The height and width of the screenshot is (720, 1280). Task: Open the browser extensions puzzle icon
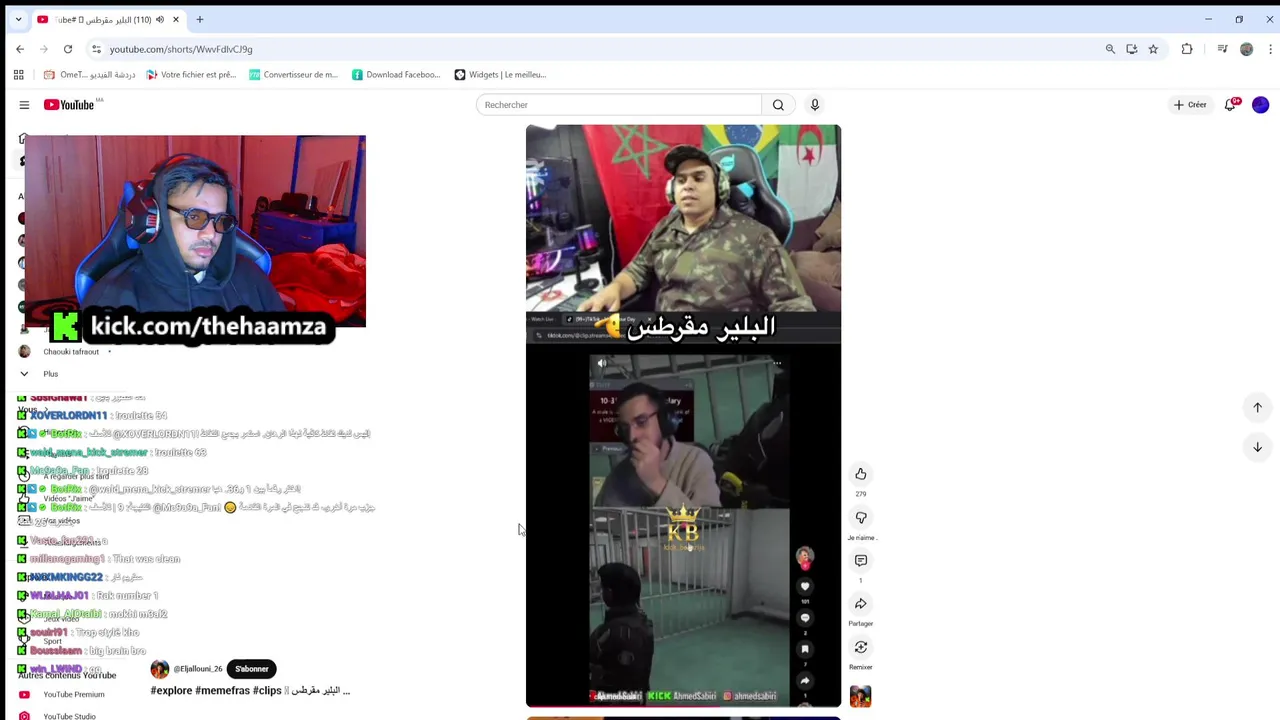click(1187, 49)
